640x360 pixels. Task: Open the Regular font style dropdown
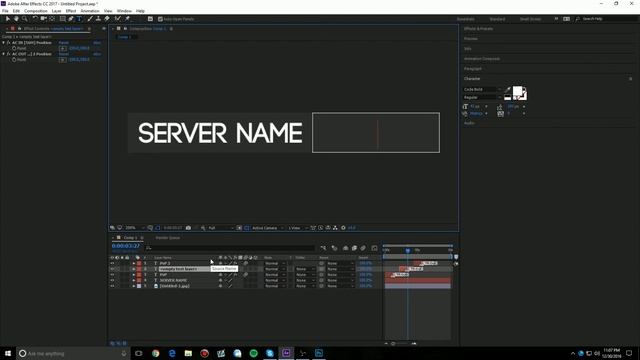click(x=482, y=98)
